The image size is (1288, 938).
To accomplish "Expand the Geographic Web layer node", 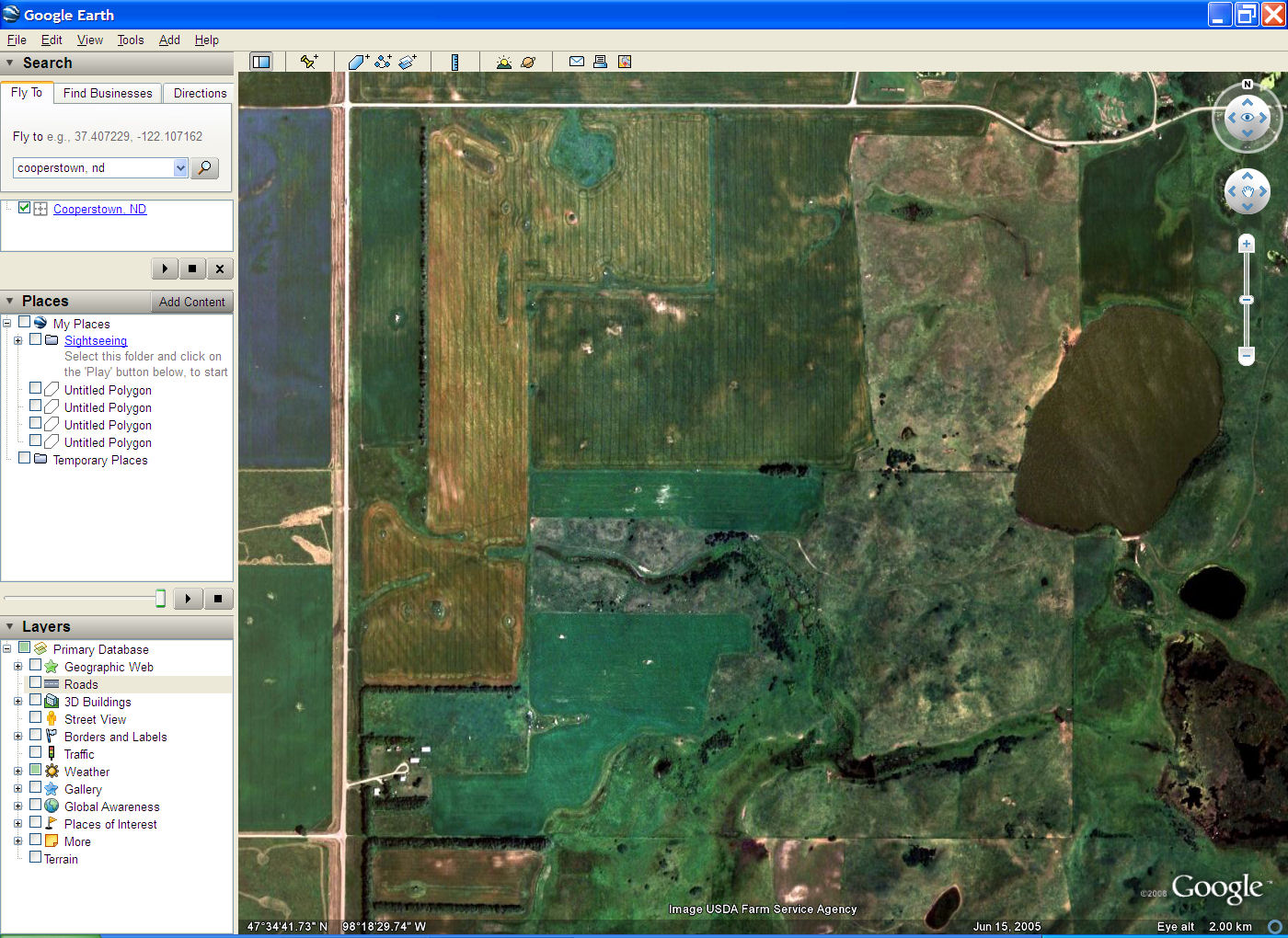I will (x=17, y=667).
